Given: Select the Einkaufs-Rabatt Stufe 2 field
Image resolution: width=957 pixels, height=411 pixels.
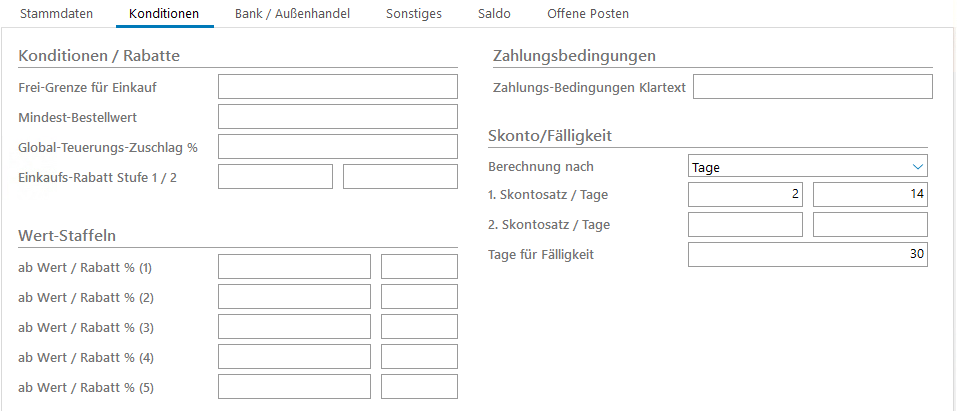Looking at the screenshot, I should coord(400,177).
